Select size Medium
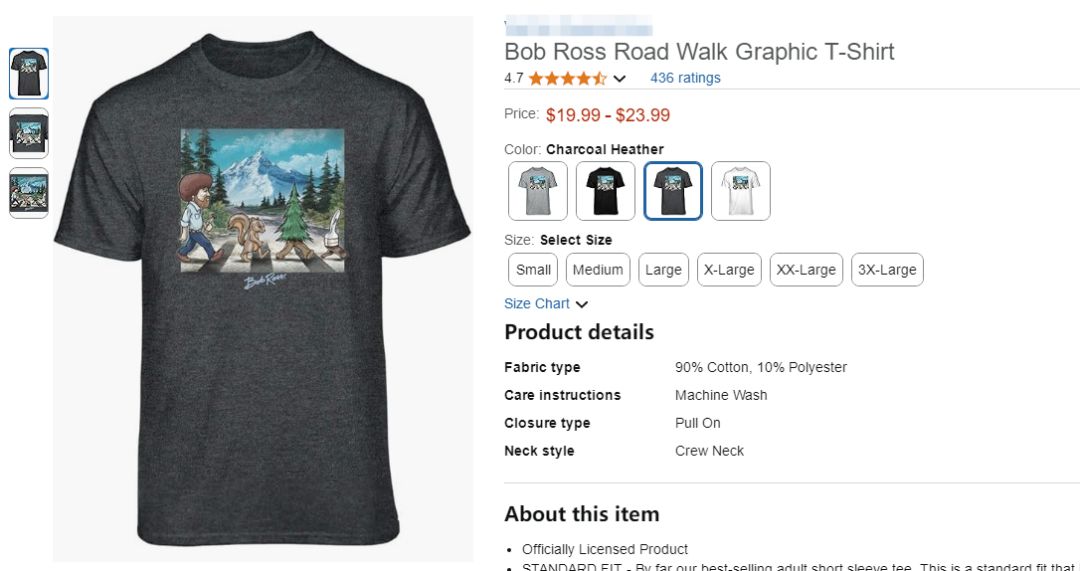 point(598,270)
